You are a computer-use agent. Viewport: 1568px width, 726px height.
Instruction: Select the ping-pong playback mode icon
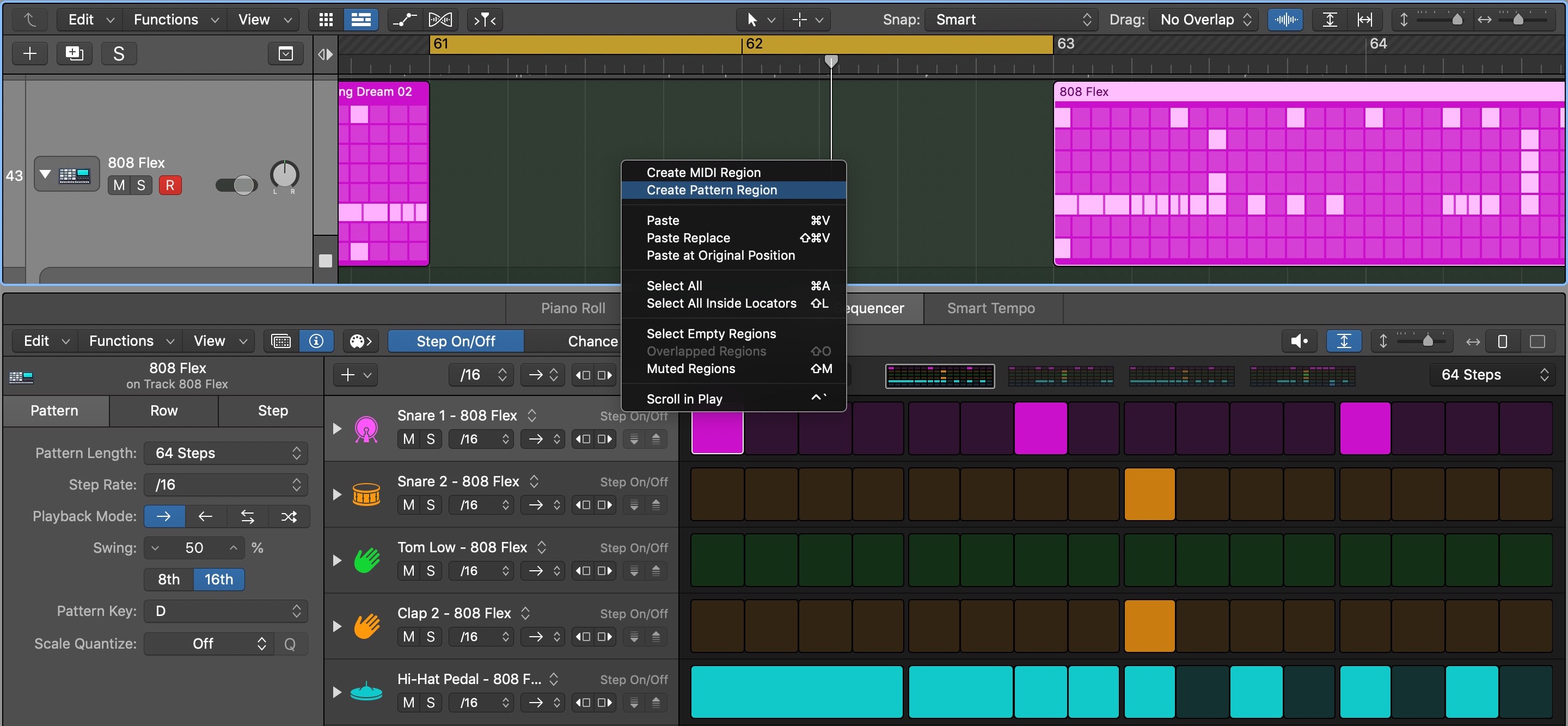click(247, 516)
